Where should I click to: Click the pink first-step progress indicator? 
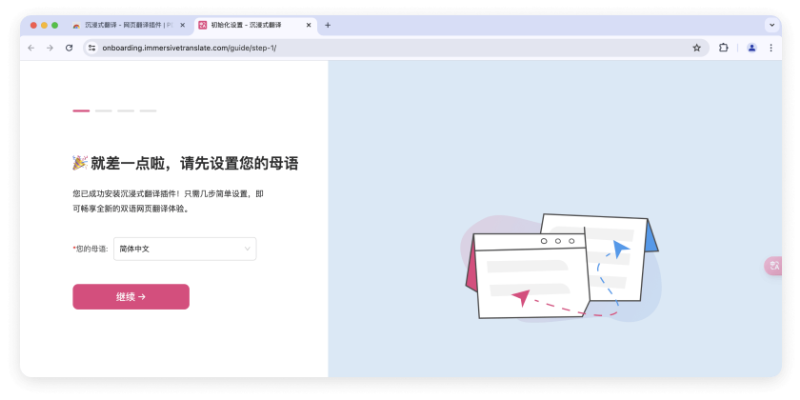(x=81, y=111)
